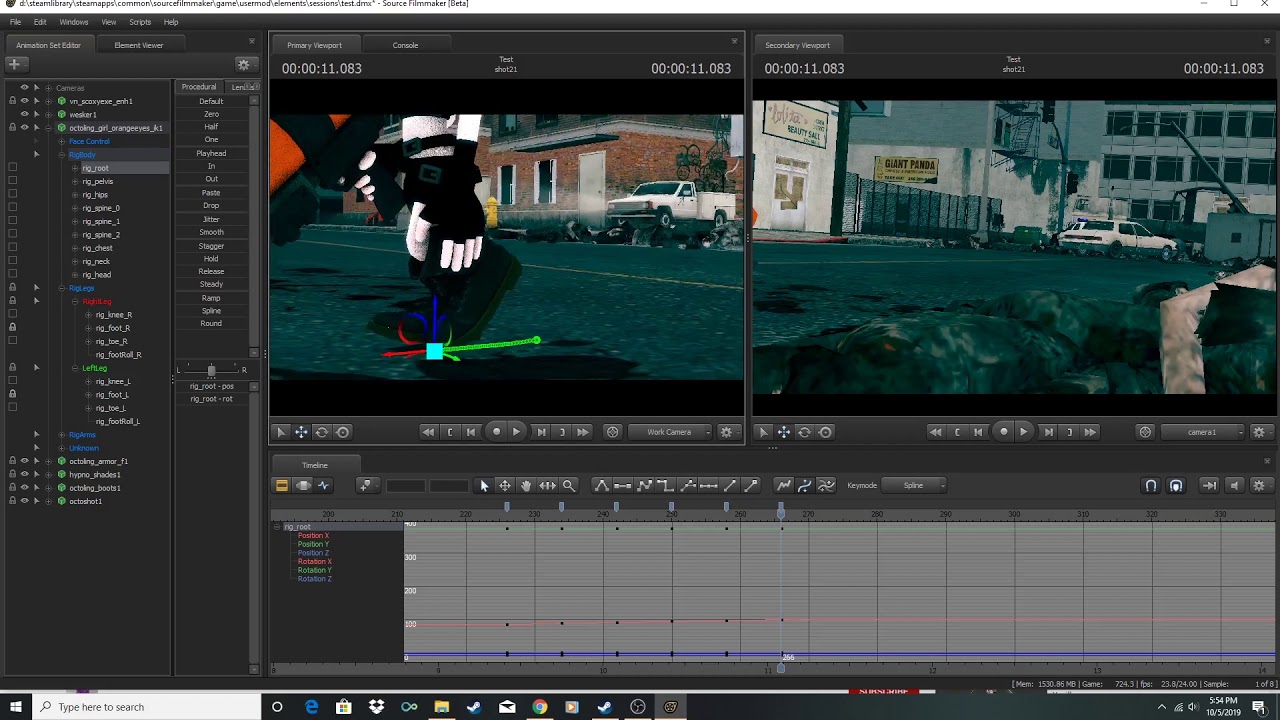1280x720 pixels.
Task: Apply the Smooth procedural preset
Action: coord(211,232)
